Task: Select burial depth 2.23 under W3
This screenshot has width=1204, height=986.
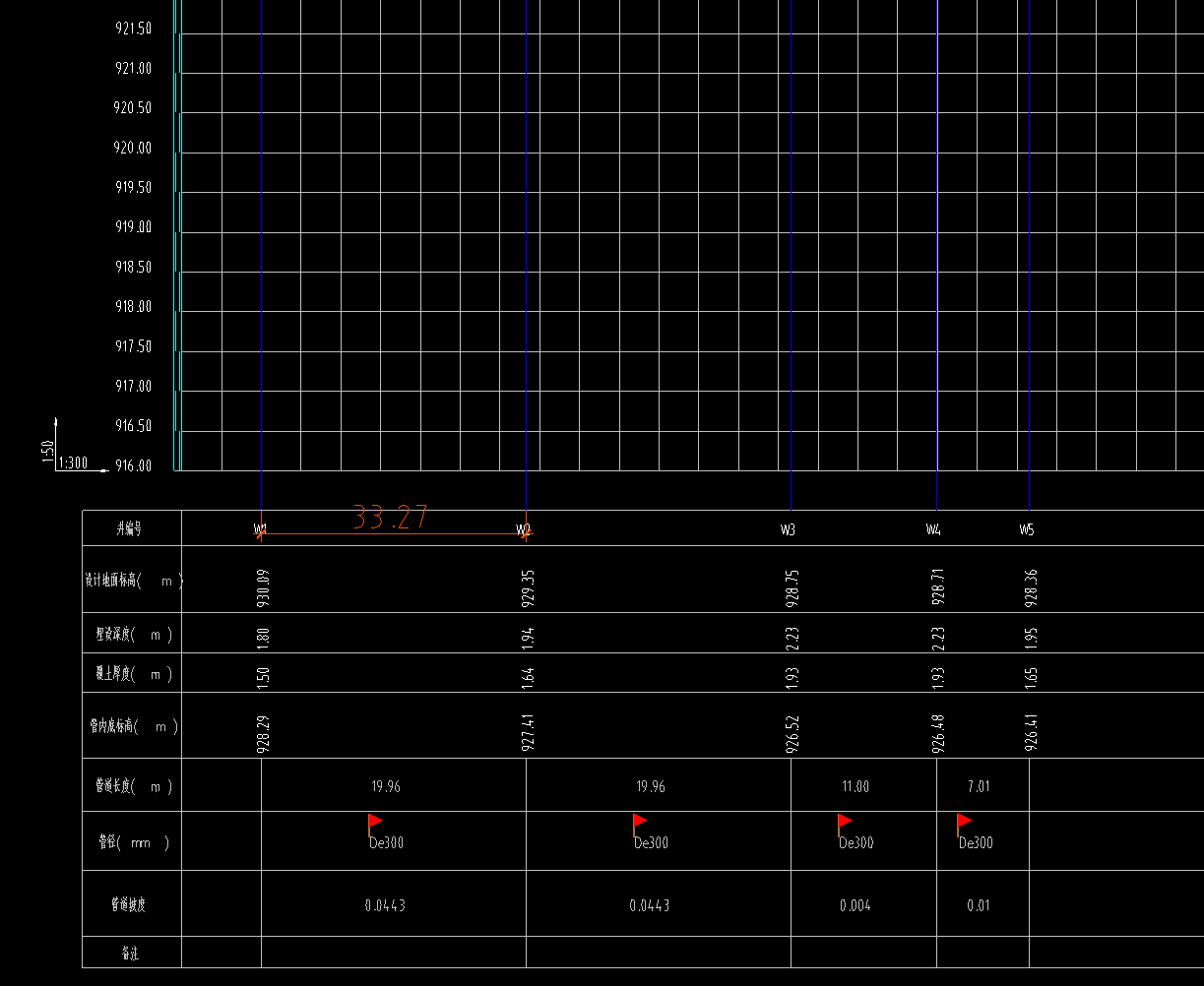Action: [x=792, y=637]
